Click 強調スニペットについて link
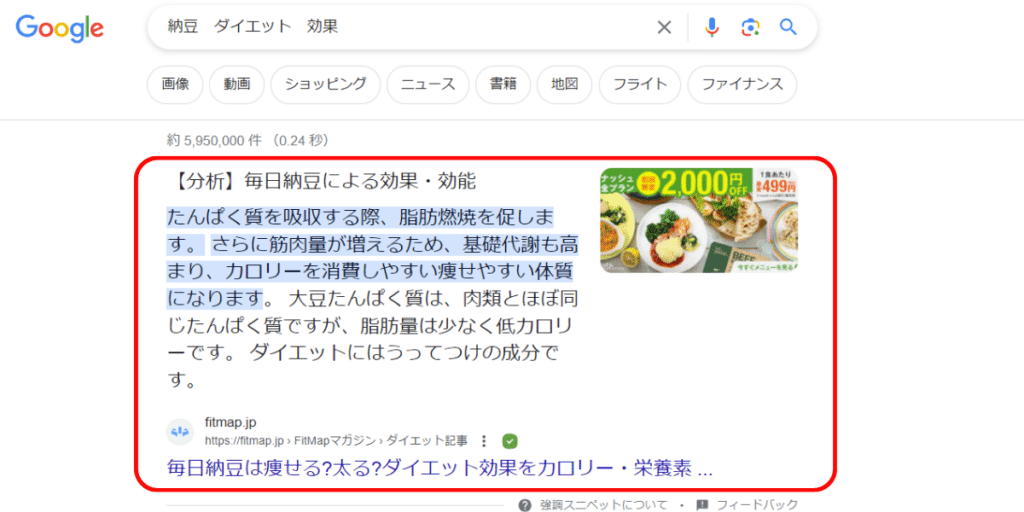 click(603, 505)
